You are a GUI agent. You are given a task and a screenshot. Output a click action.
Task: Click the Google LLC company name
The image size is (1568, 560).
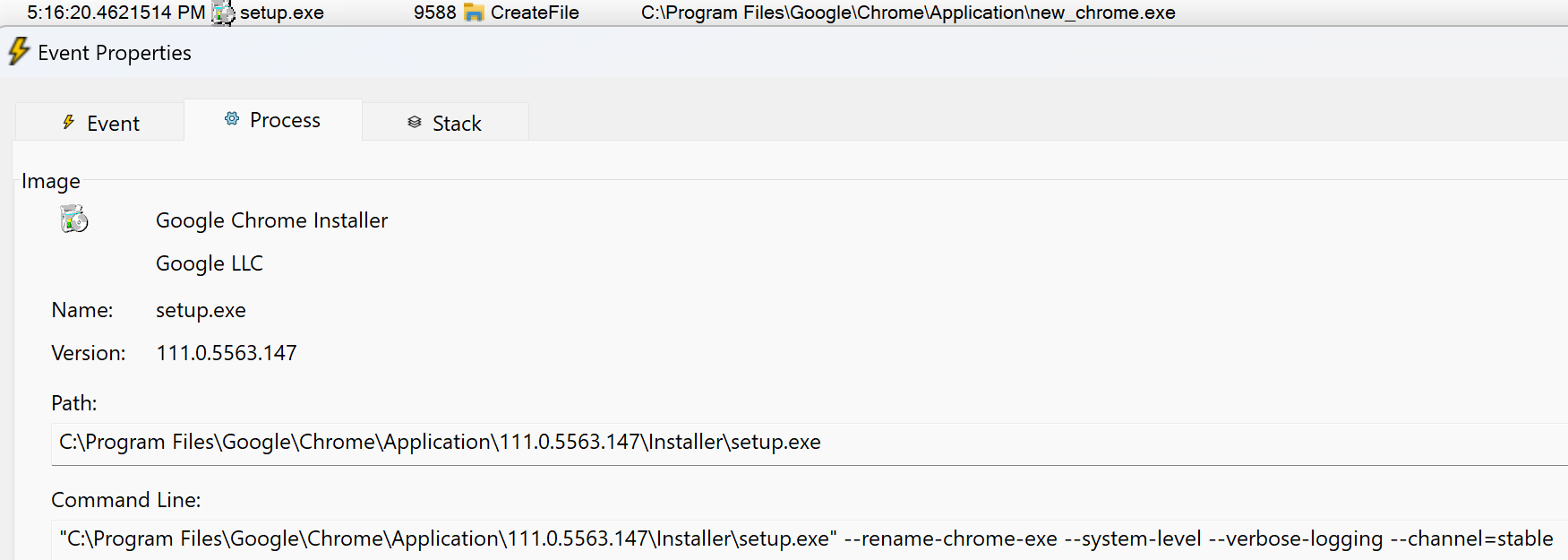210,263
